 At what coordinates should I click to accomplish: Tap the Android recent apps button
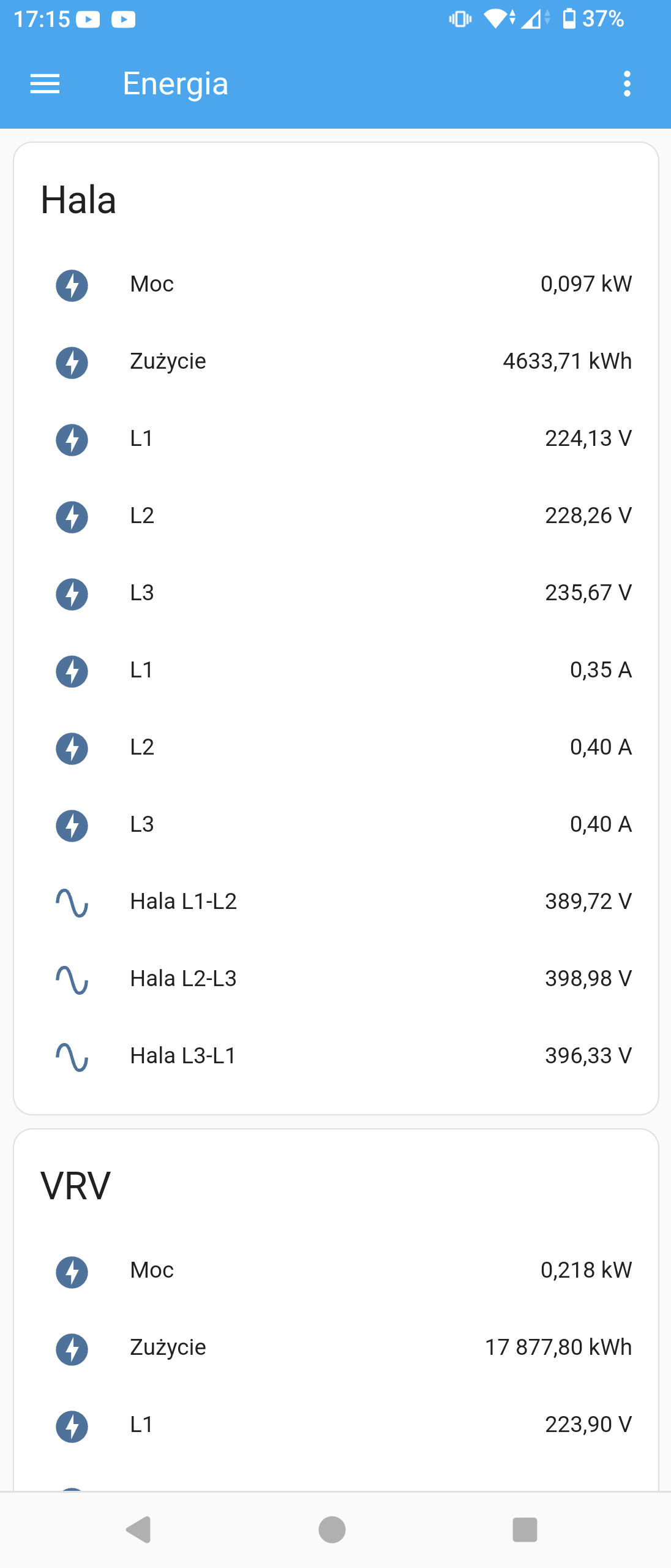525,1529
